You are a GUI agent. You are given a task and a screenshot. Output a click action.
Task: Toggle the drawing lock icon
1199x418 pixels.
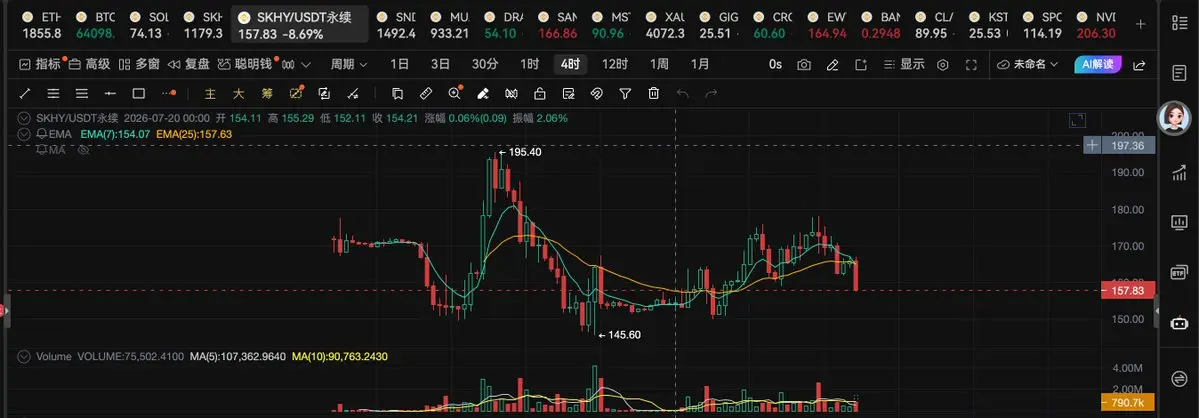pos(540,94)
